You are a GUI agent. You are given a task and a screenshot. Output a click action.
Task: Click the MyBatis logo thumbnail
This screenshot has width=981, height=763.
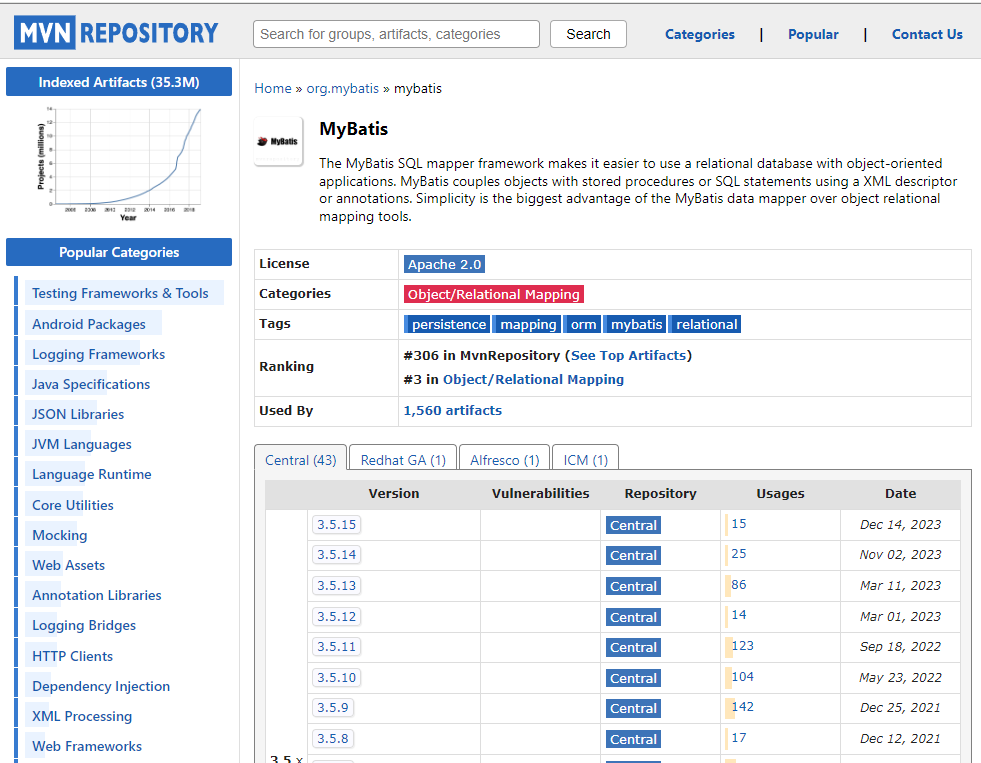pyautogui.click(x=278, y=141)
